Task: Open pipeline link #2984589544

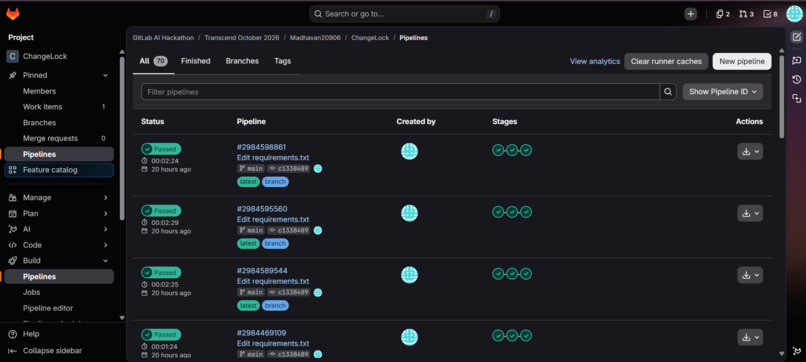Action: coord(262,270)
